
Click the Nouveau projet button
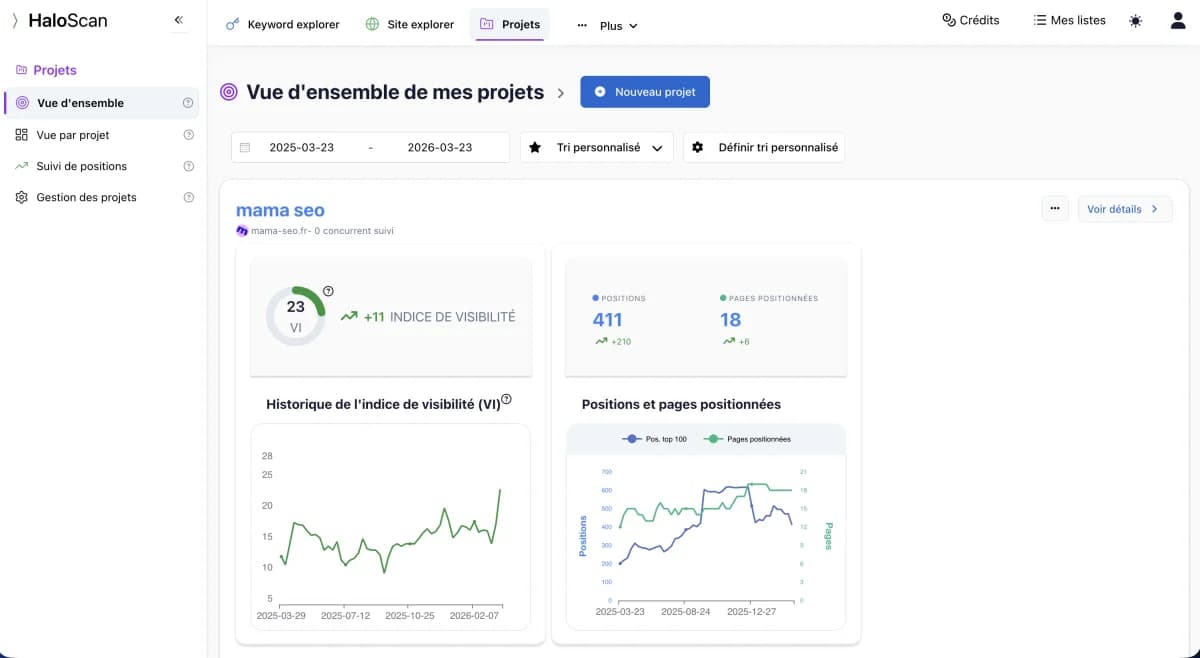pyautogui.click(x=644, y=91)
